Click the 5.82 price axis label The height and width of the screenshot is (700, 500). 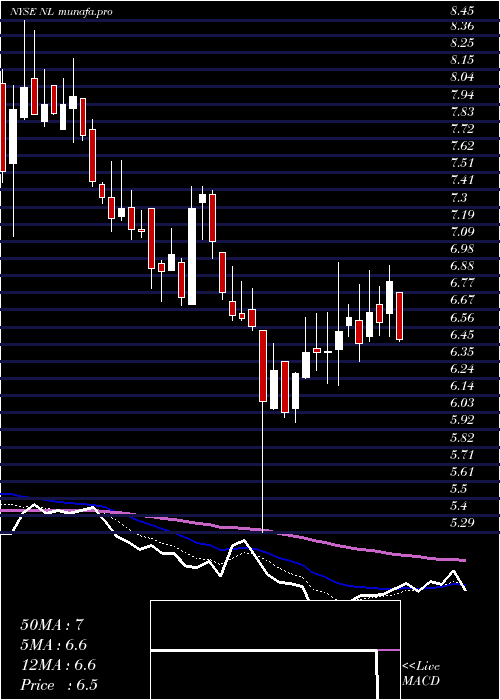tap(462, 438)
